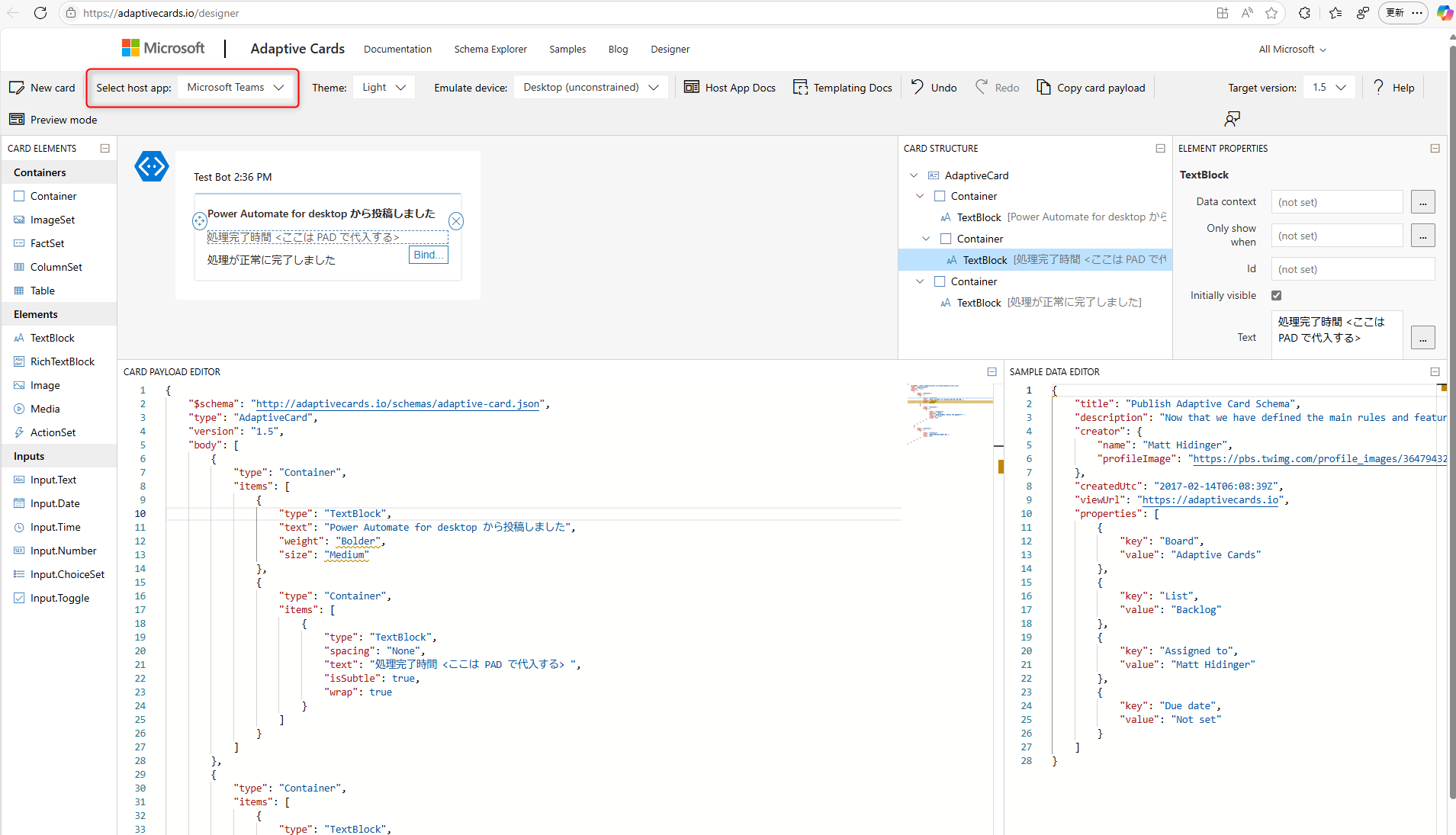1456x835 pixels.
Task: Click the move handle on the selected TextBlock
Action: (200, 221)
